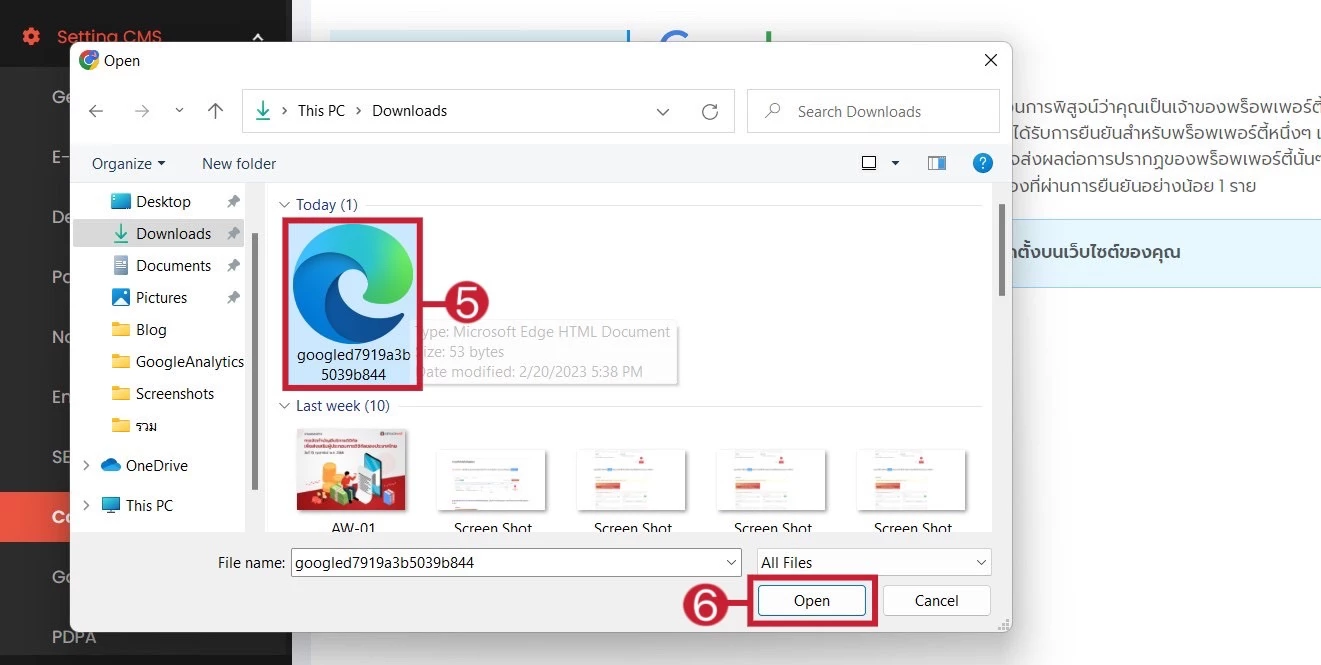Refresh the Downloads folder view

click(x=710, y=112)
